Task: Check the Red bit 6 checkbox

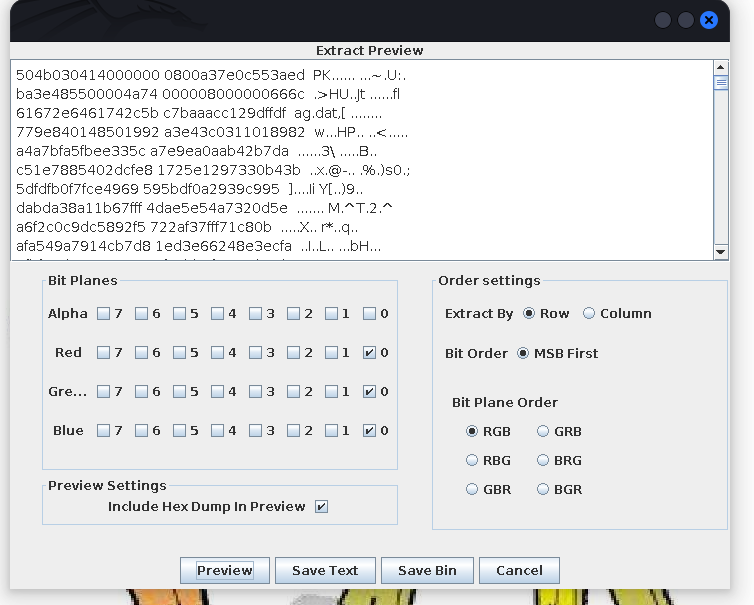Action: click(x=141, y=353)
